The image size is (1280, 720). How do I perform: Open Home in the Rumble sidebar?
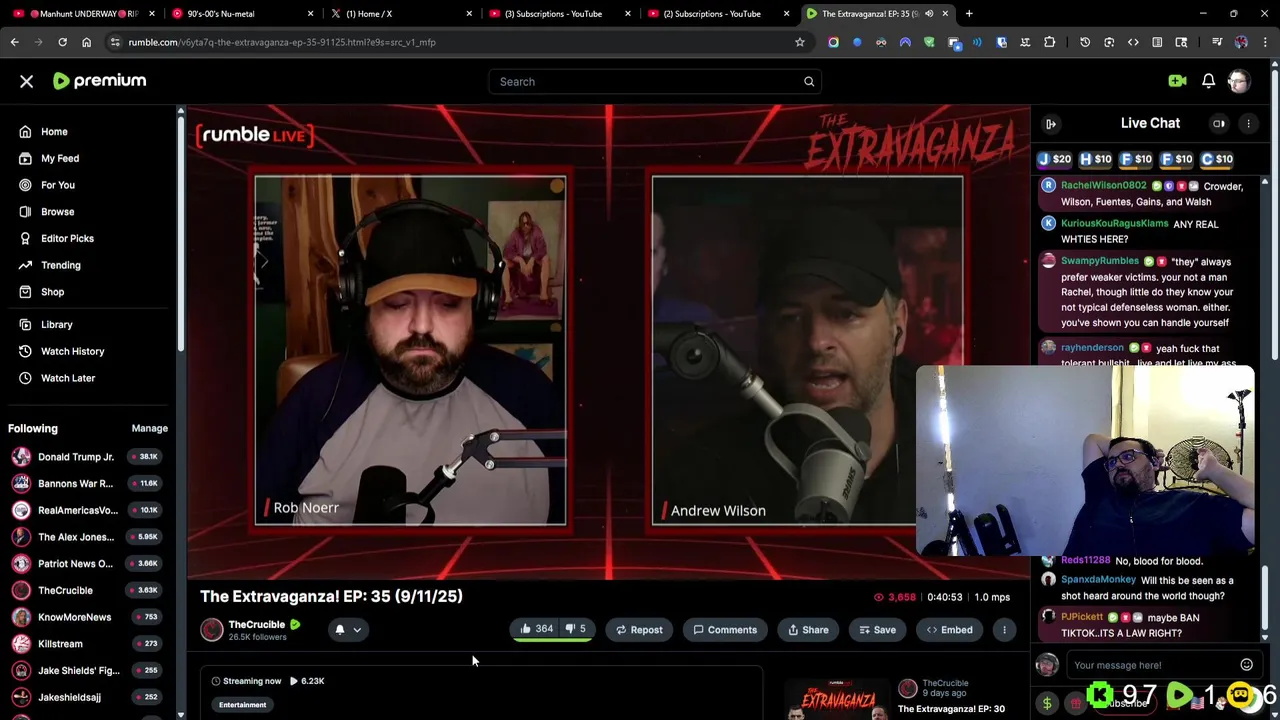(54, 131)
